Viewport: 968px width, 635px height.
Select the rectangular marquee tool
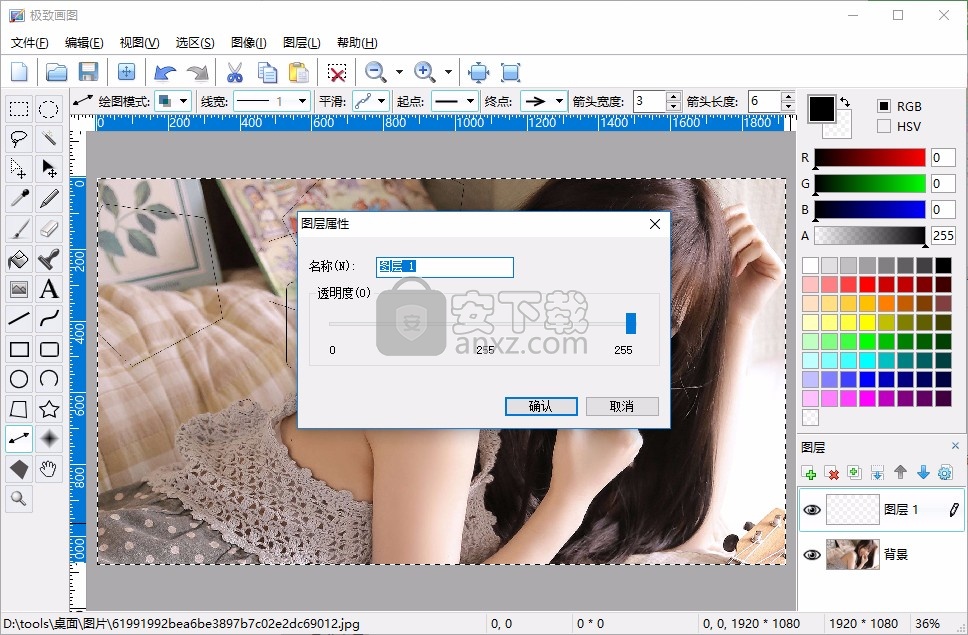click(x=19, y=110)
